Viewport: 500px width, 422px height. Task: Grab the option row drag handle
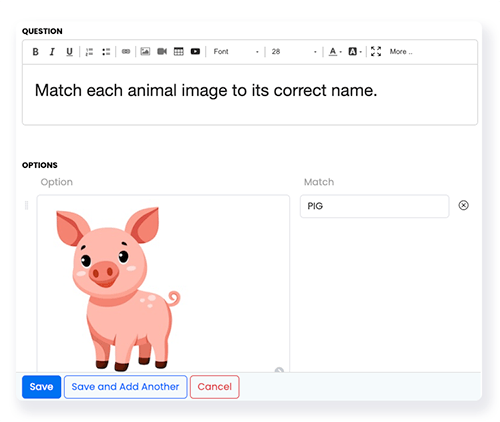[27, 205]
